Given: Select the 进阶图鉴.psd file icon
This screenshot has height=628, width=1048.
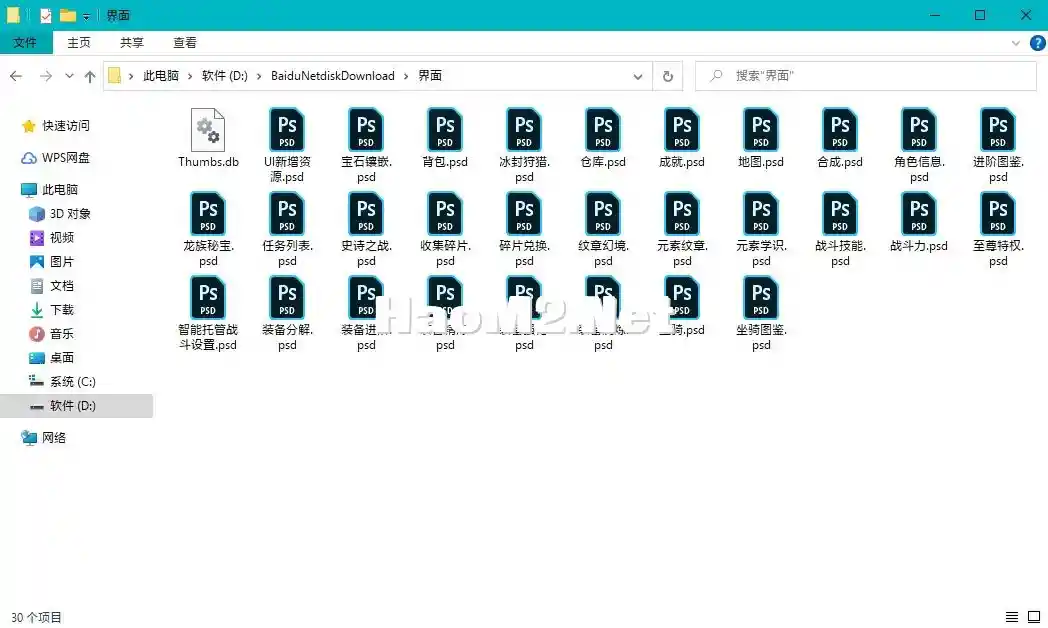Looking at the screenshot, I should 998,130.
